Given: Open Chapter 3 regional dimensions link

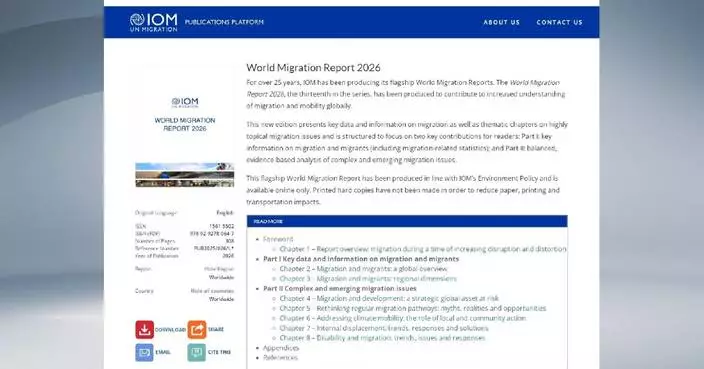Looking at the screenshot, I should pos(368,279).
